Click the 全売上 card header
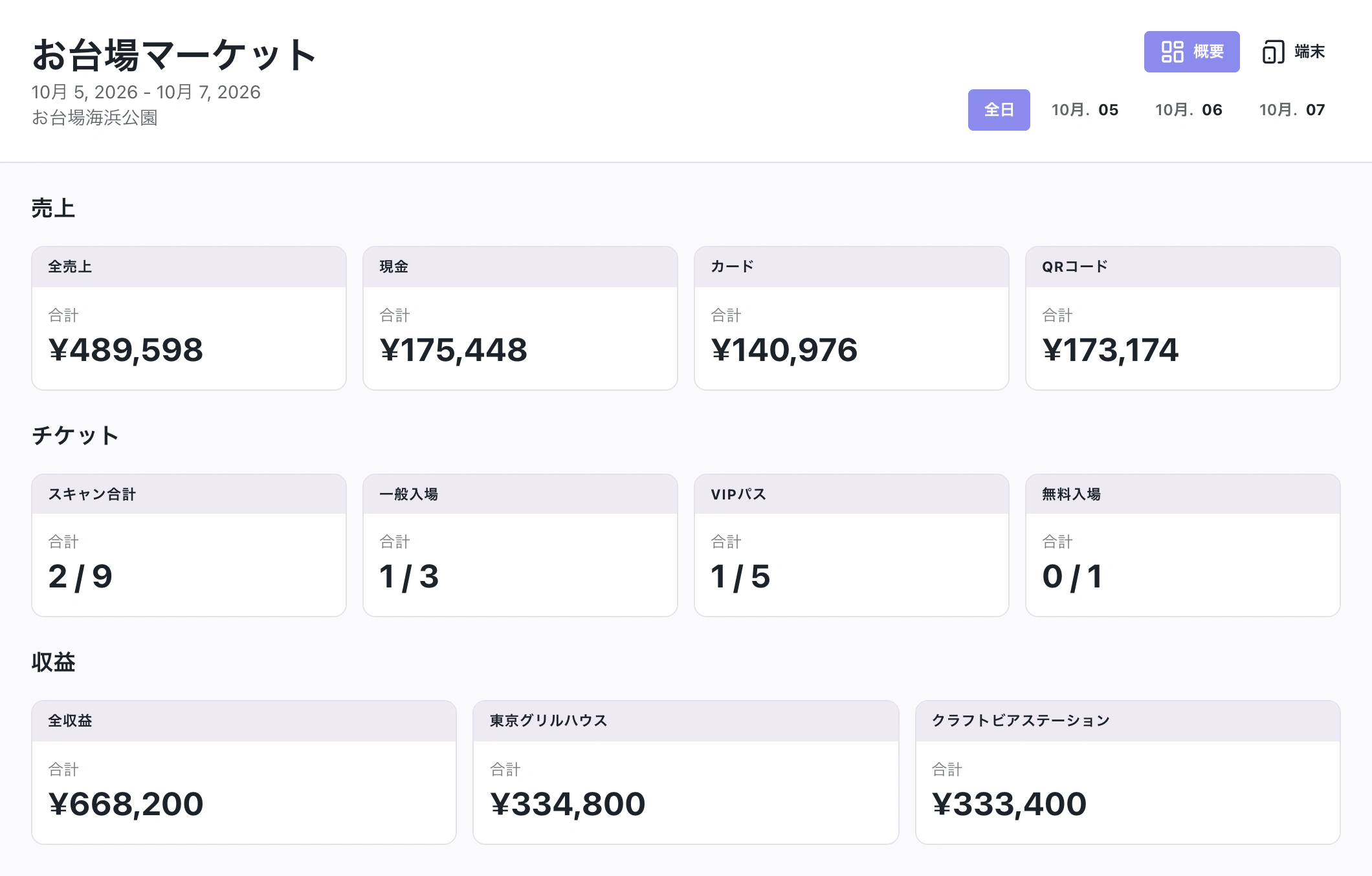This screenshot has width=1372, height=876. coord(189,267)
